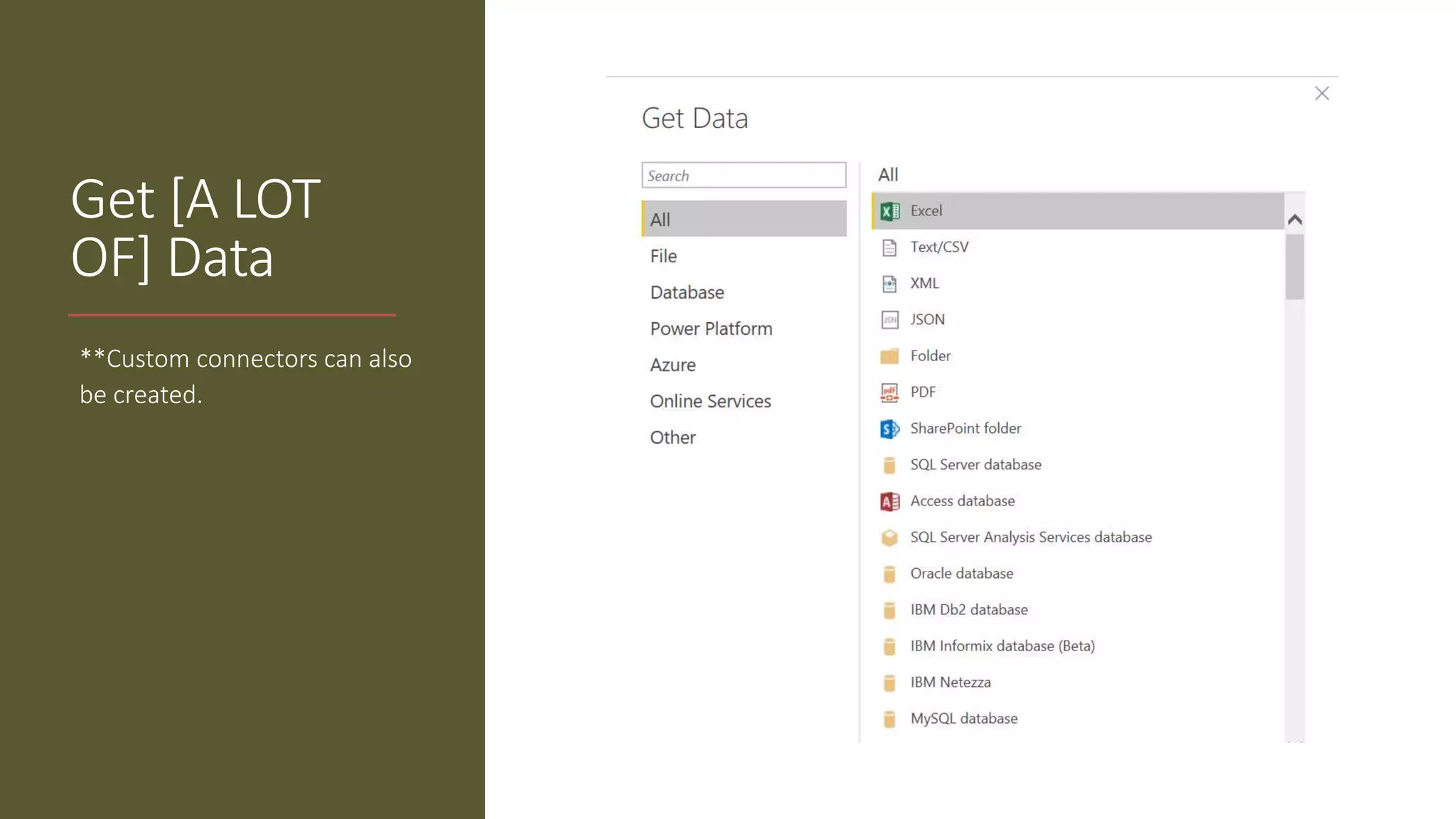1456x819 pixels.
Task: Click the XML file icon
Action: pyautogui.click(x=889, y=284)
